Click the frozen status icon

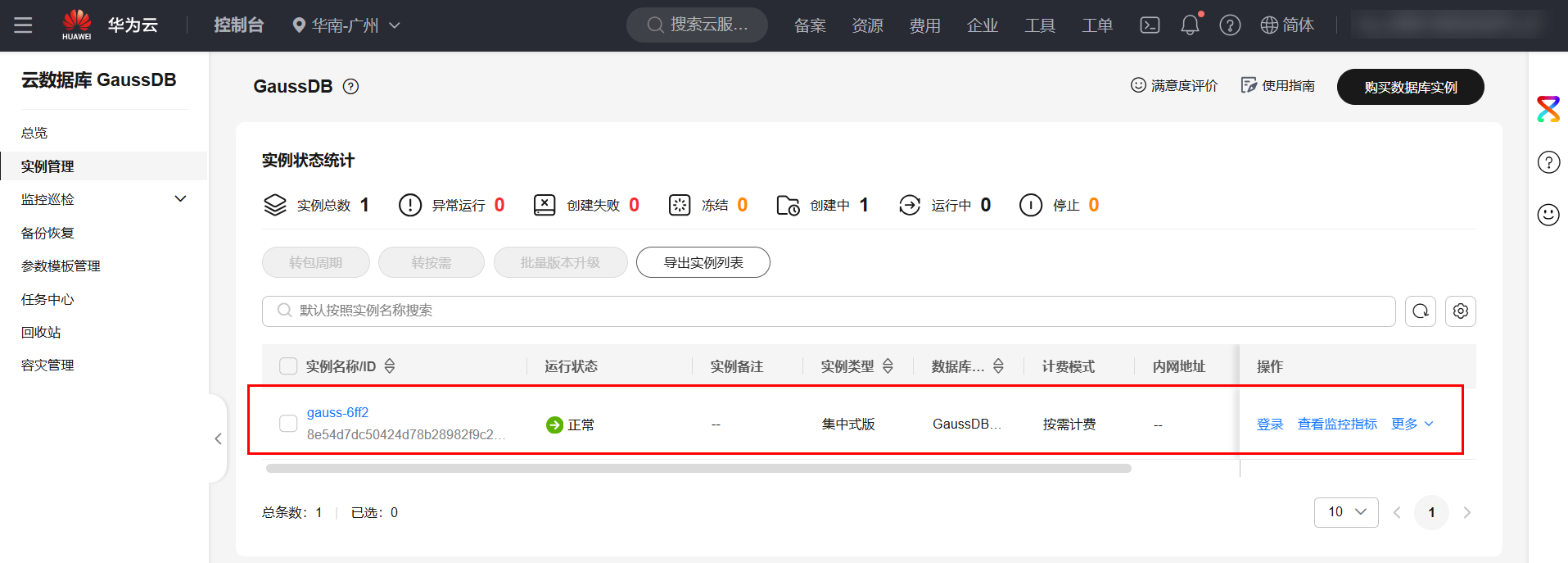coord(680,205)
